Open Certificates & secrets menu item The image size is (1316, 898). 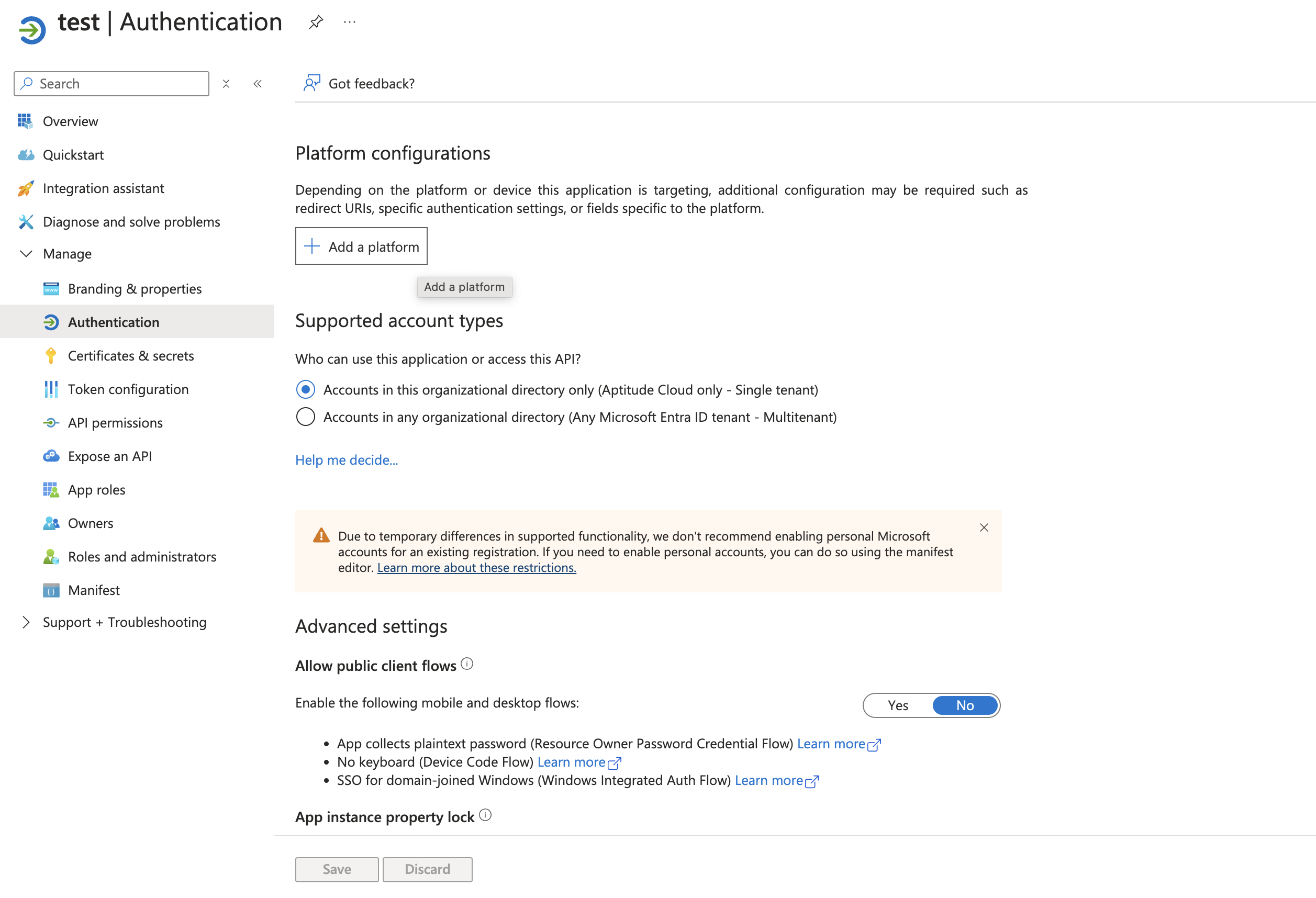click(131, 355)
